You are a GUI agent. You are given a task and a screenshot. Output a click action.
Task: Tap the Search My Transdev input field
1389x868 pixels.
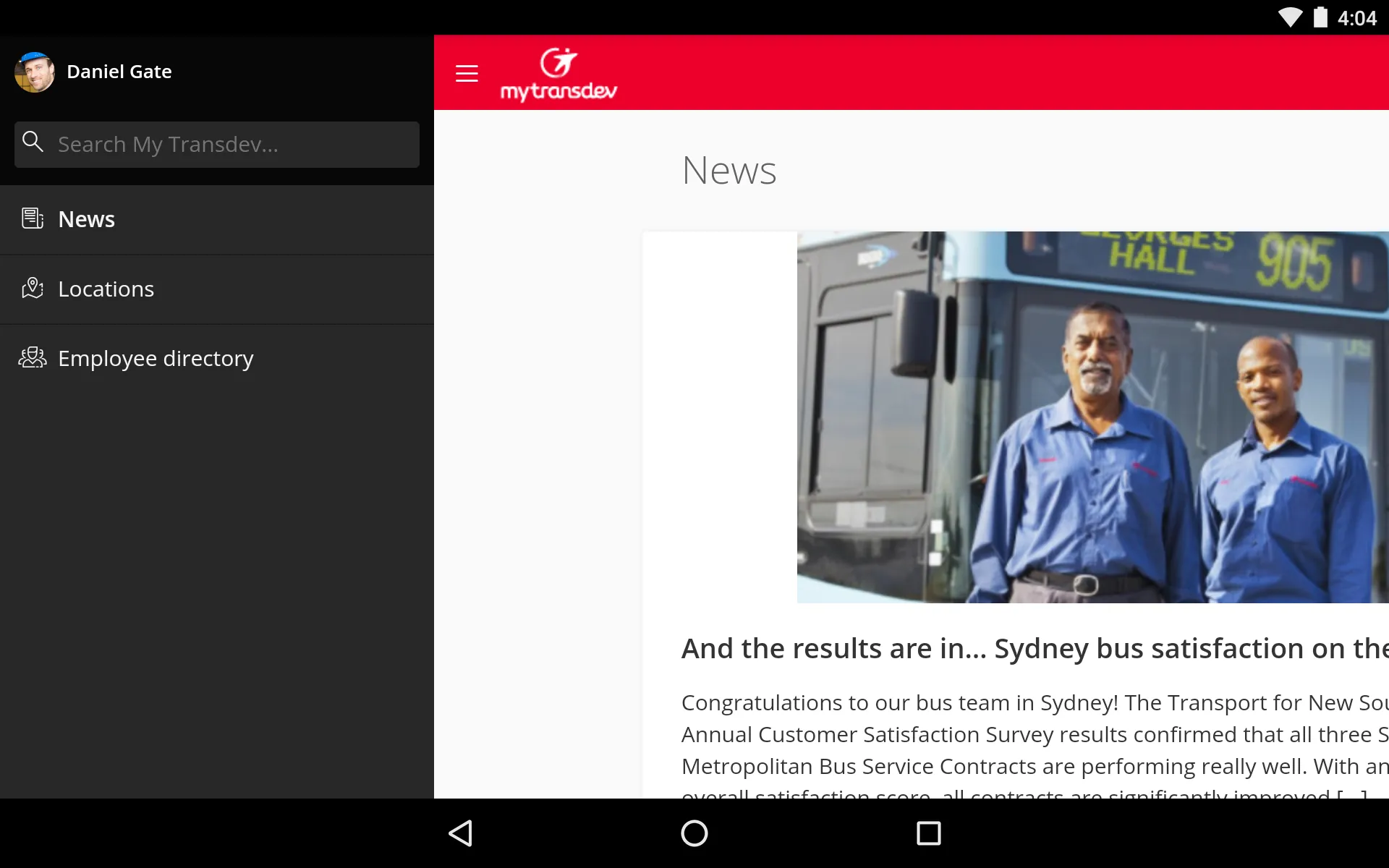[216, 143]
